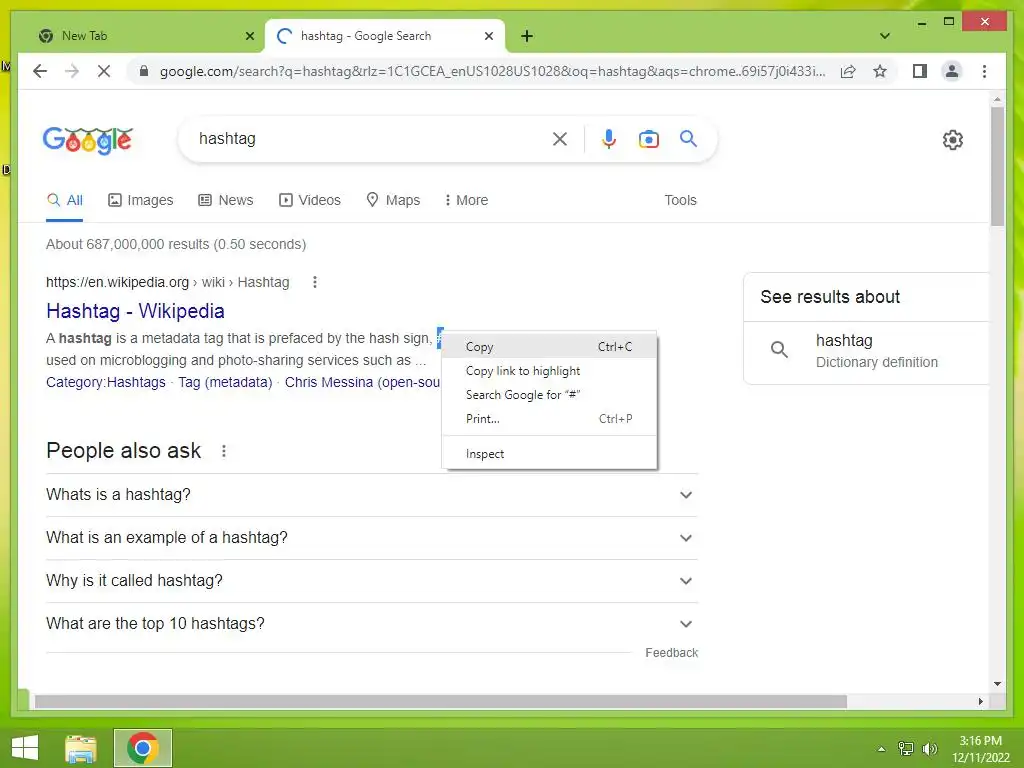This screenshot has width=1024, height=768.
Task: Close the hashtag Google Search tab
Action: click(488, 36)
